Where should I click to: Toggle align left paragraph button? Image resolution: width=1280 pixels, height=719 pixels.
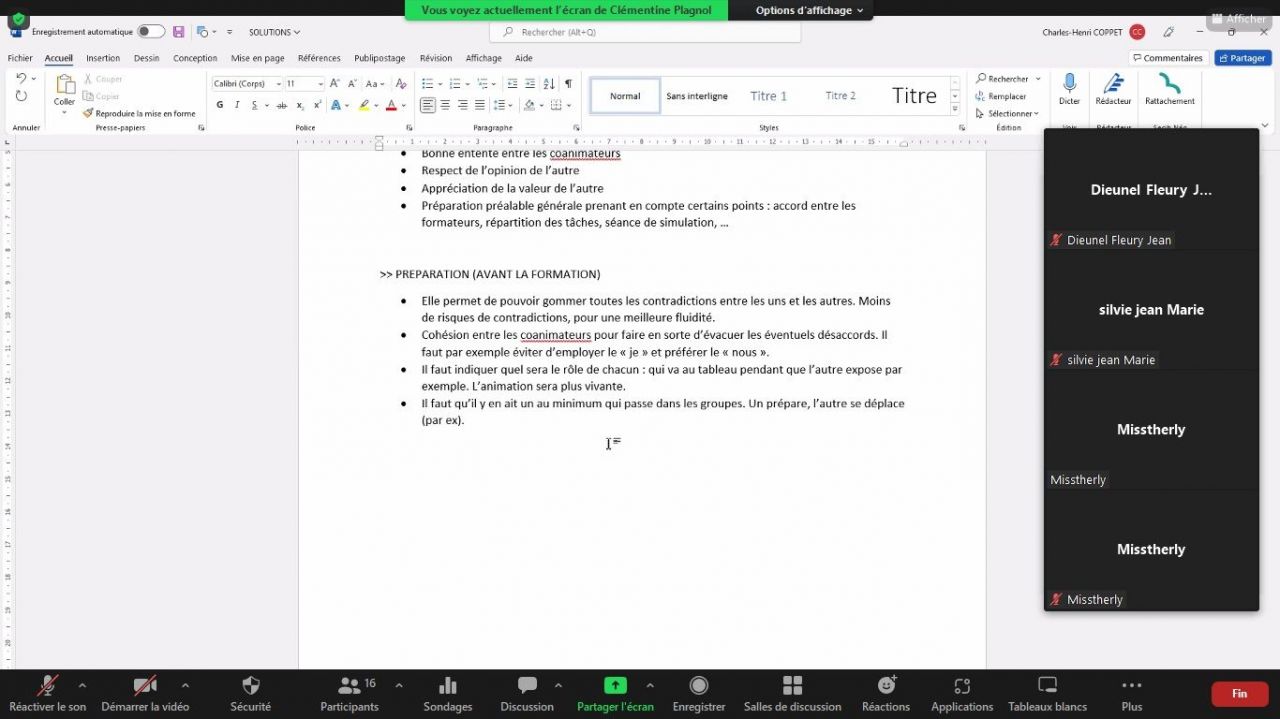[428, 105]
